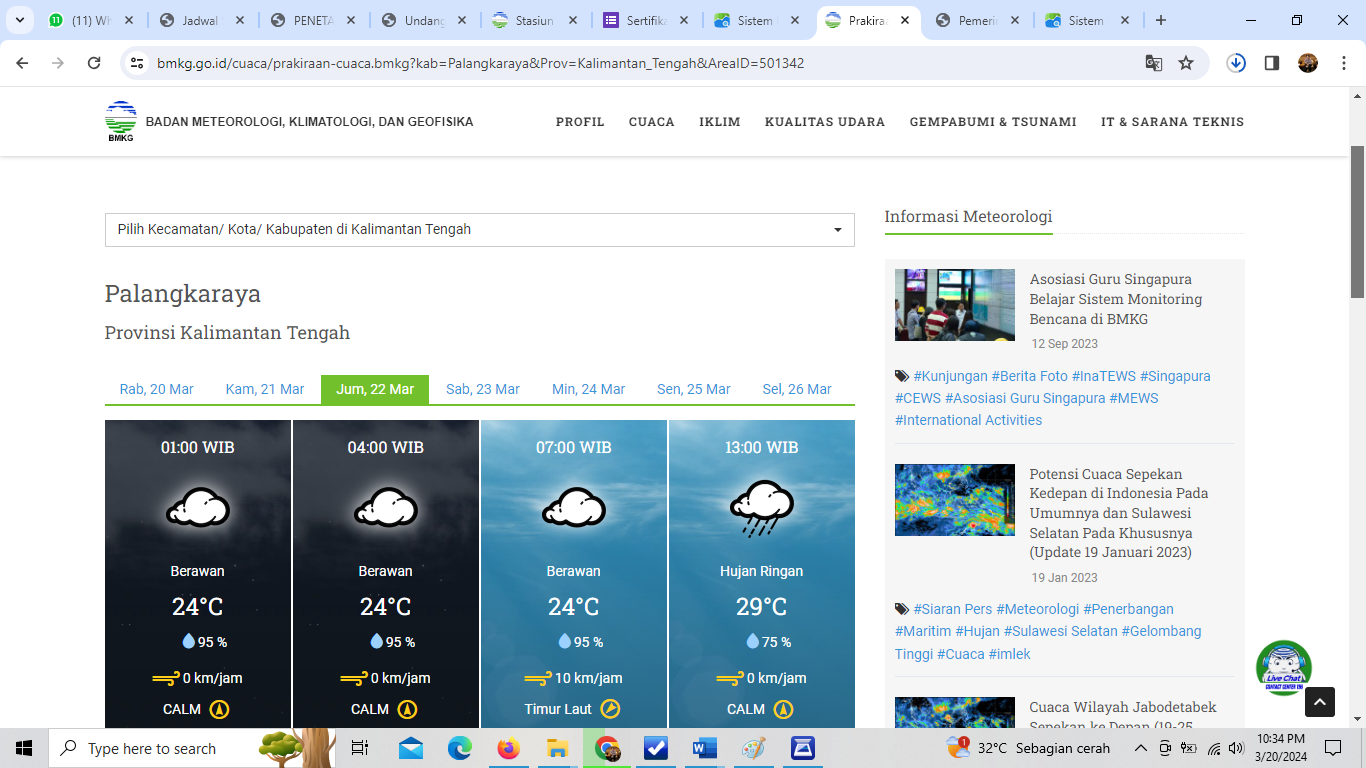The height and width of the screenshot is (768, 1366).
Task: Open the Google Translate icon in address bar
Action: [1154, 63]
